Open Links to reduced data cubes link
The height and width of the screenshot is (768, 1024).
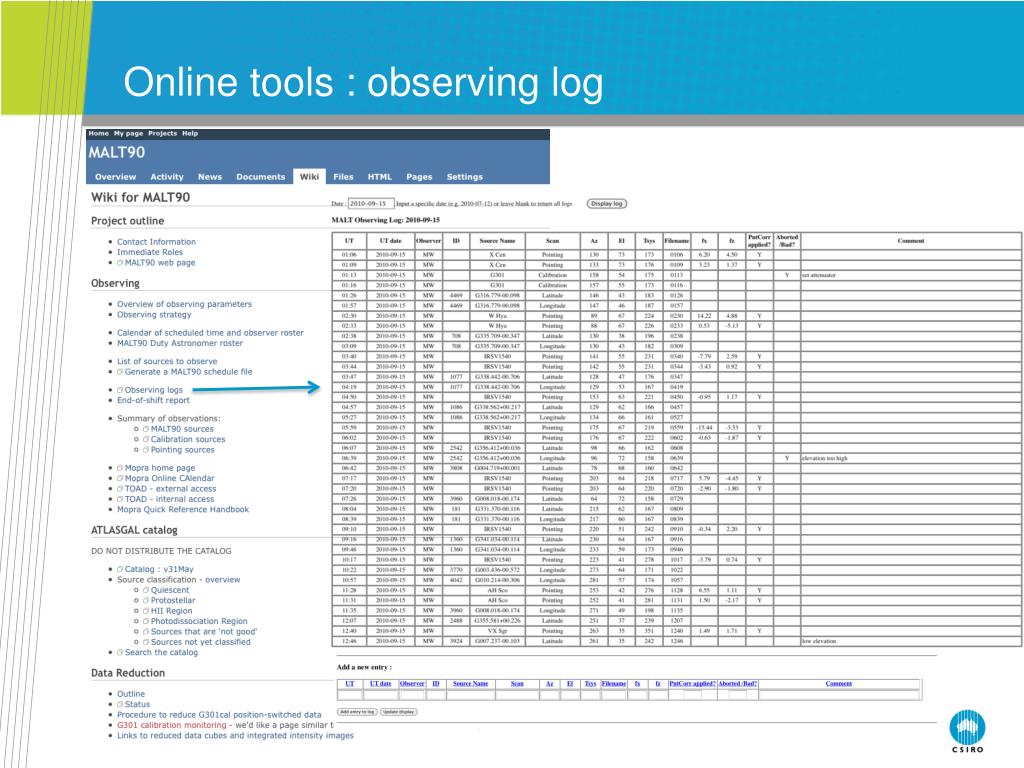(235, 736)
